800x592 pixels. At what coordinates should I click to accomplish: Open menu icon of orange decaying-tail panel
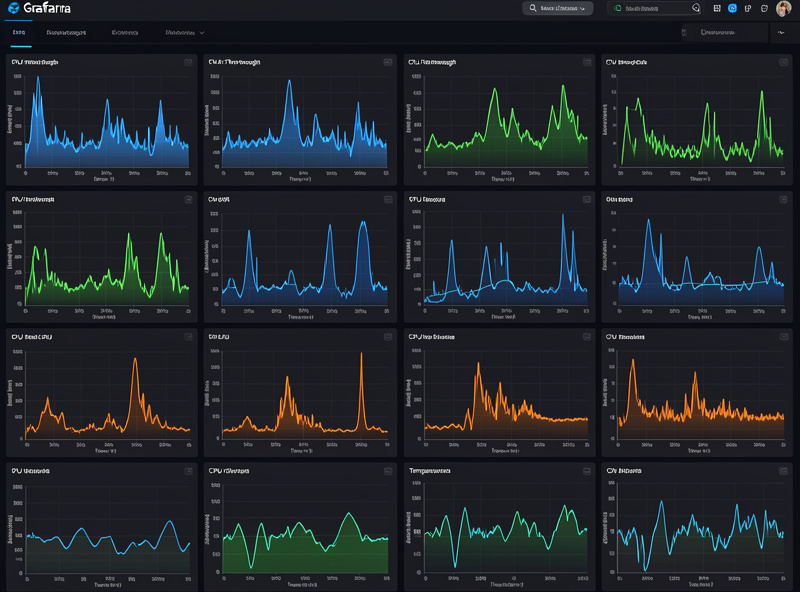tap(587, 336)
